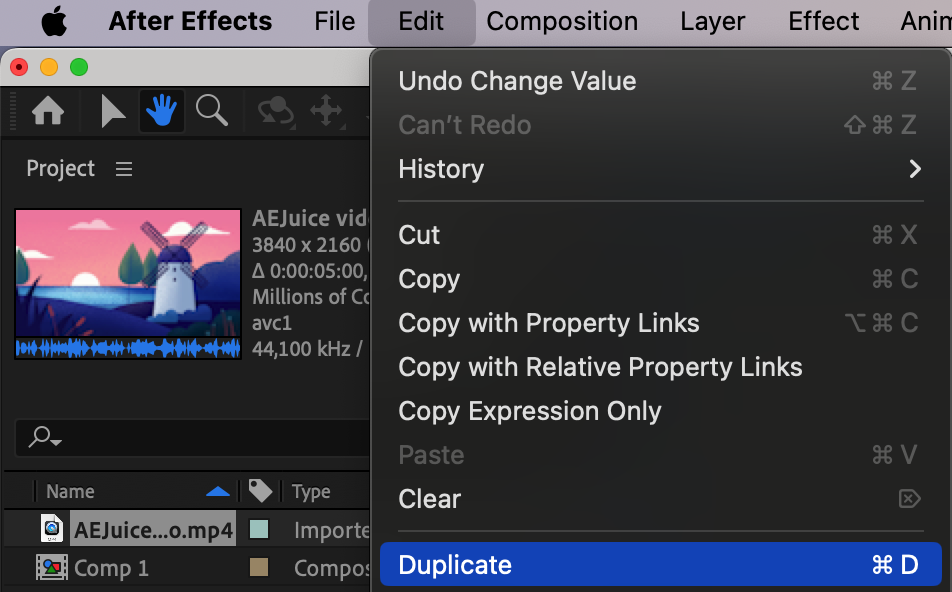This screenshot has width=952, height=592.
Task: Select the Selection arrow tool
Action: point(113,112)
